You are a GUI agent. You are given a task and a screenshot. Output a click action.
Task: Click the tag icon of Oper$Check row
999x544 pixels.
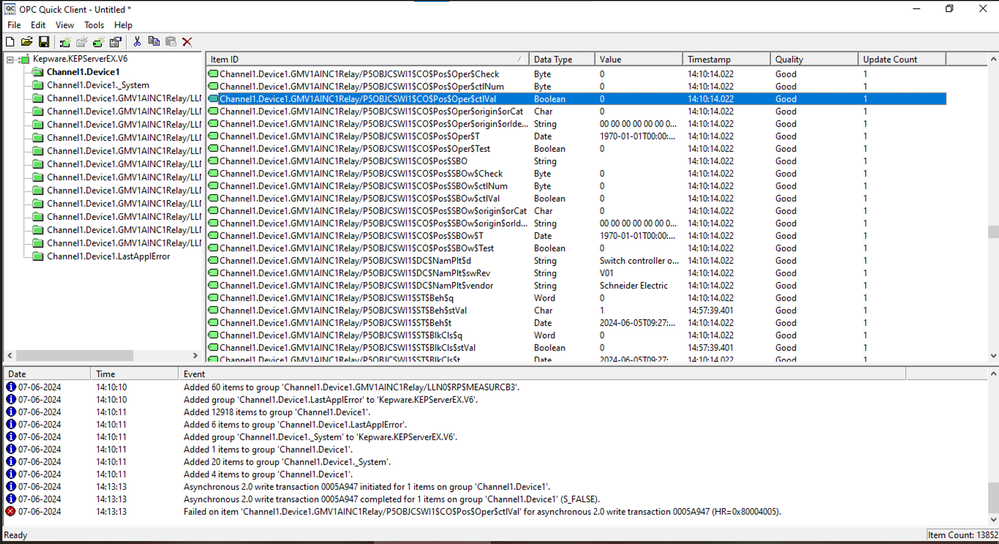(213, 74)
